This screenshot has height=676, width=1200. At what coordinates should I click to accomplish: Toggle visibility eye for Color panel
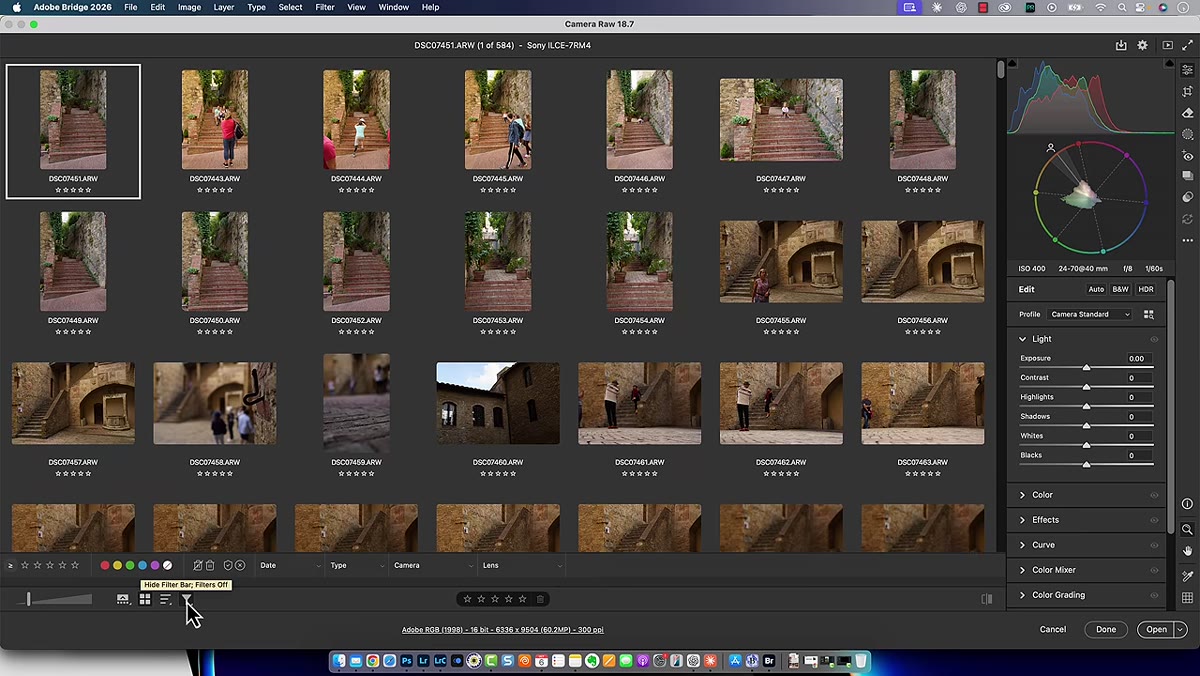[x=1154, y=495]
